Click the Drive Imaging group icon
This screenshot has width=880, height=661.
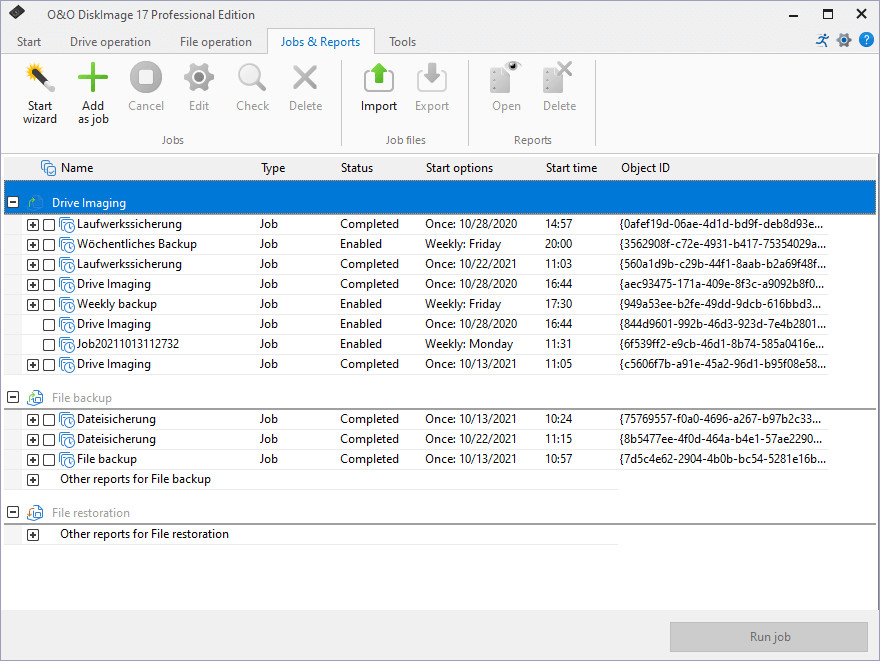click(35, 203)
